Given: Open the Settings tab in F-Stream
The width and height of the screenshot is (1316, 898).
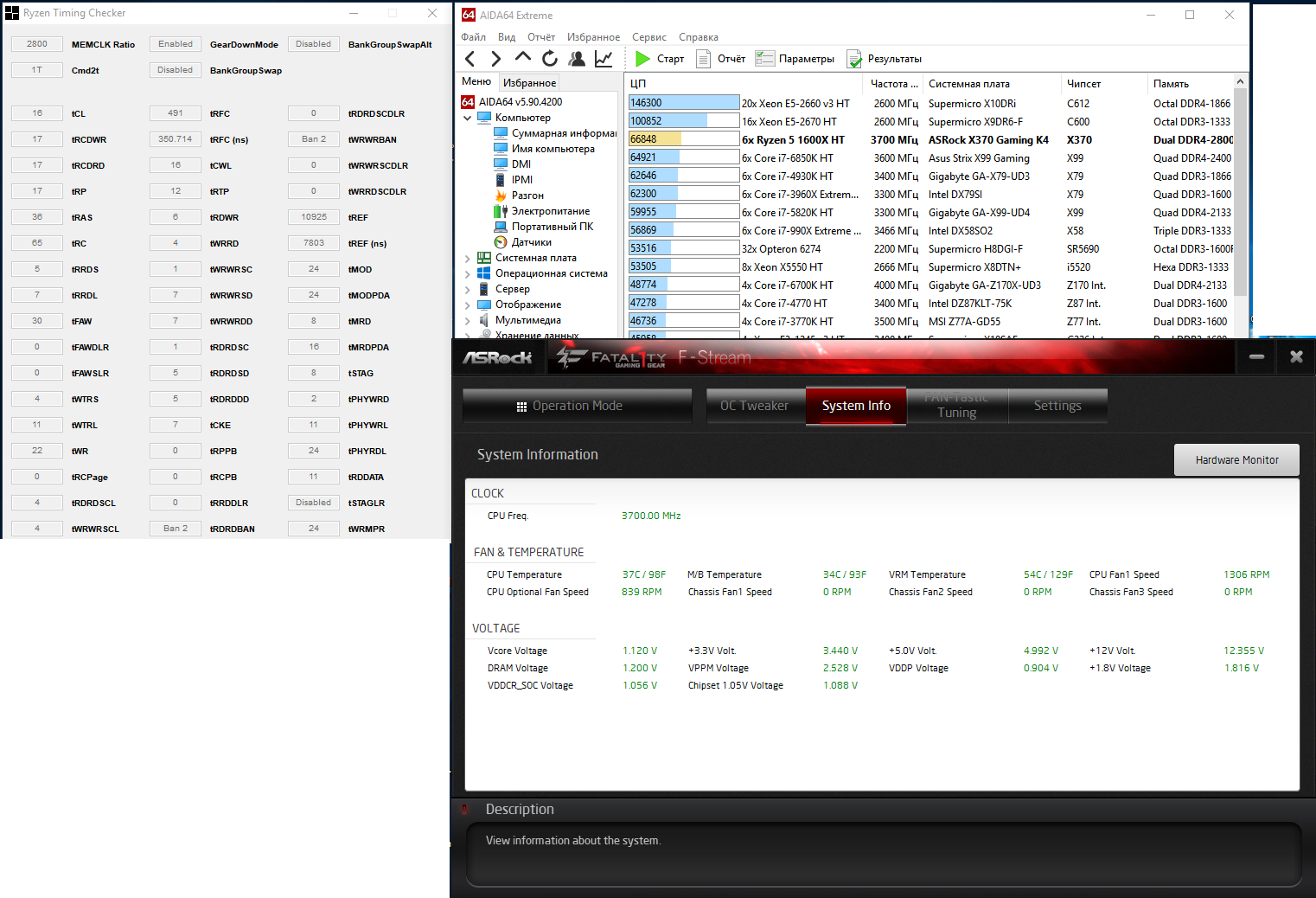Looking at the screenshot, I should 1057,406.
